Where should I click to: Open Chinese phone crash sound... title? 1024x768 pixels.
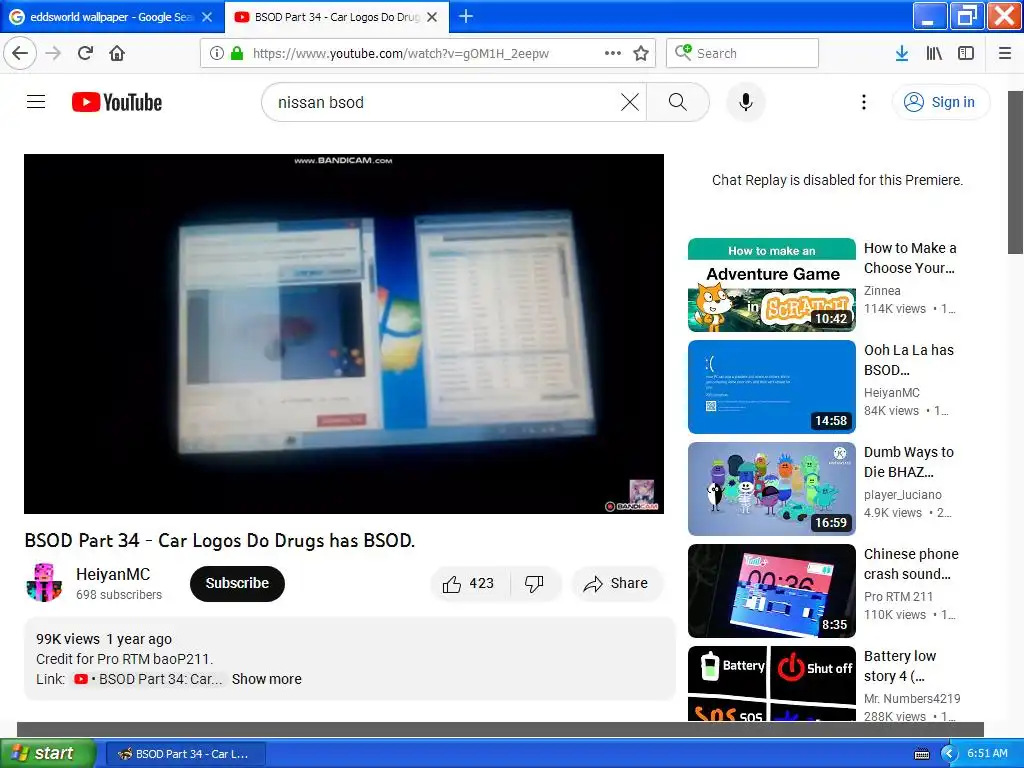click(x=911, y=564)
